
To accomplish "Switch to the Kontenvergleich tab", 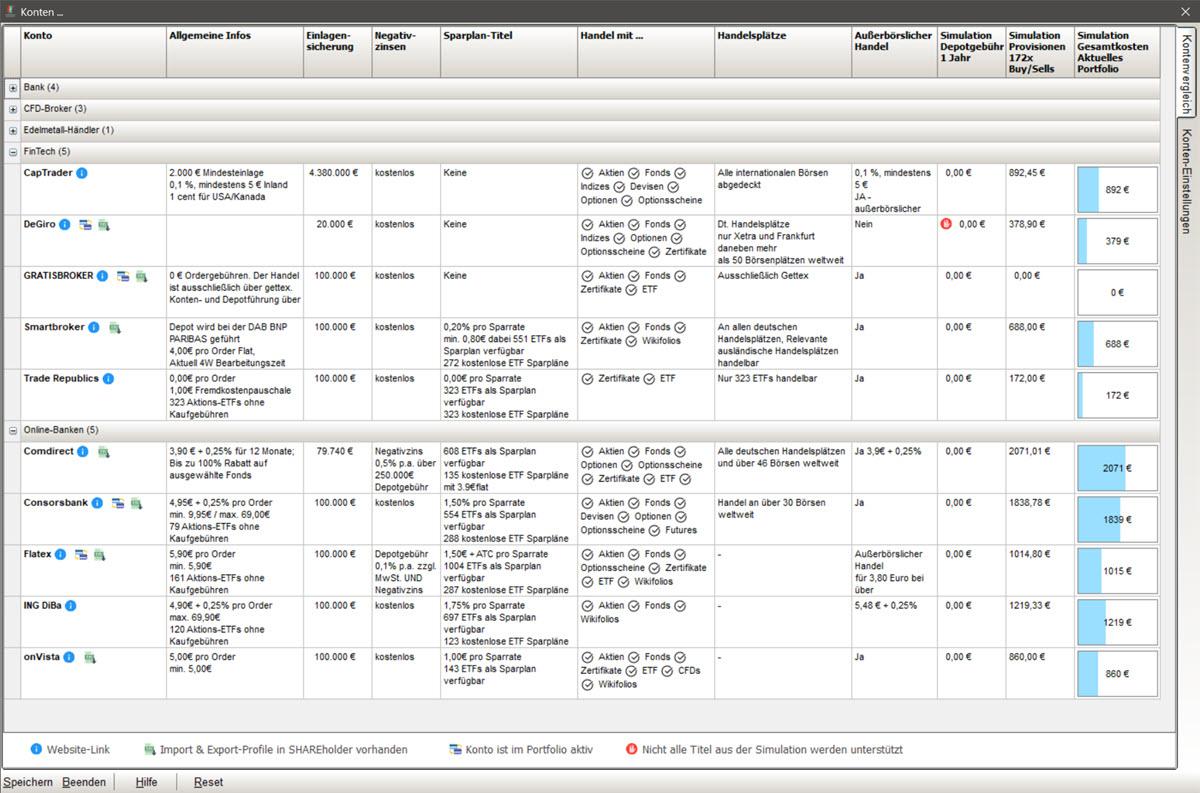I will pyautogui.click(x=1187, y=72).
